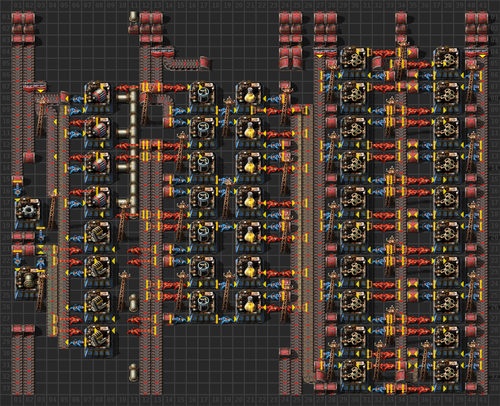This screenshot has height=406, width=500.
Task: Click bottom robot frame assembler in columns 29-31
Action: (x=355, y=377)
